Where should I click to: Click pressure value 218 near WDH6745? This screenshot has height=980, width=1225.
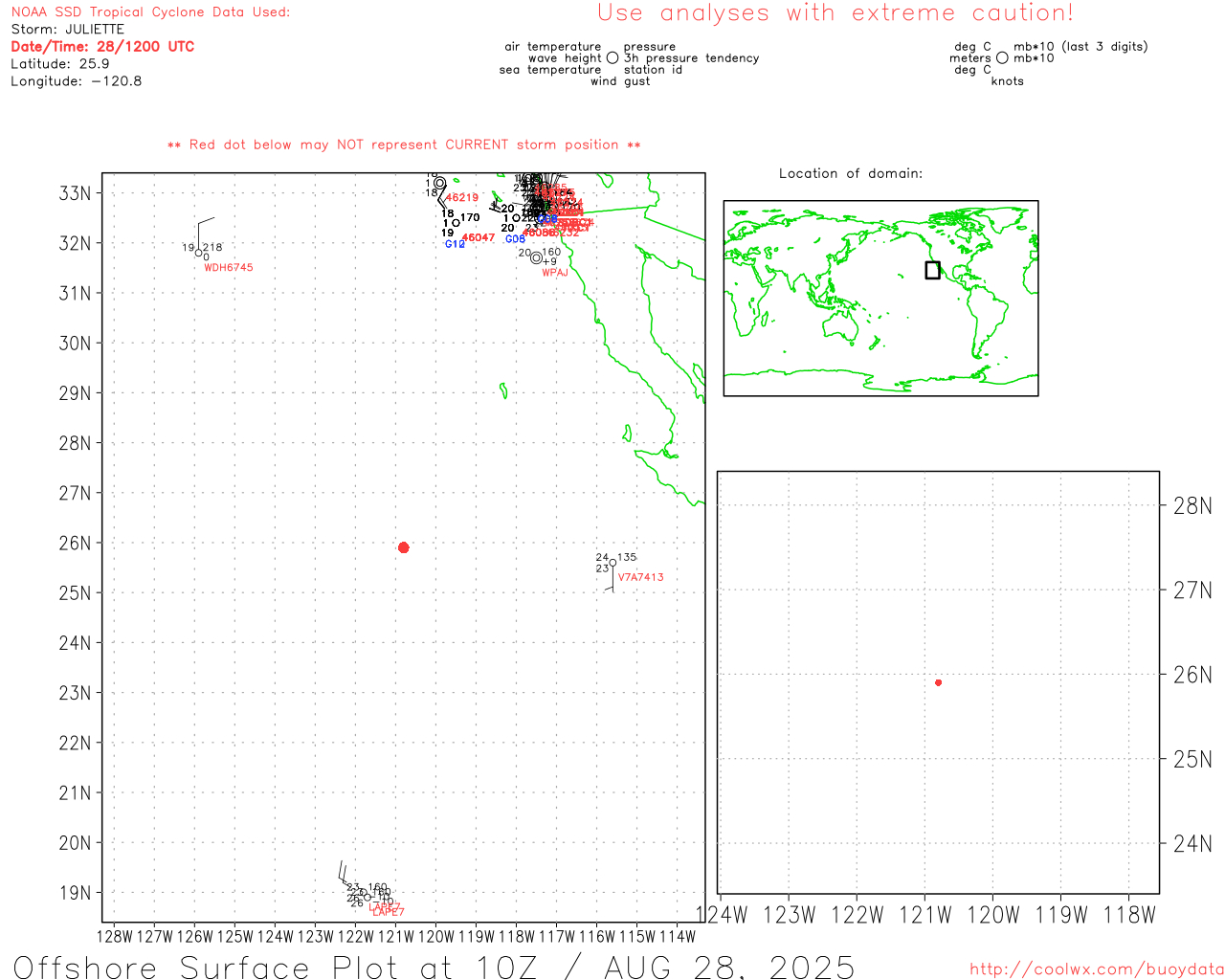coord(212,247)
